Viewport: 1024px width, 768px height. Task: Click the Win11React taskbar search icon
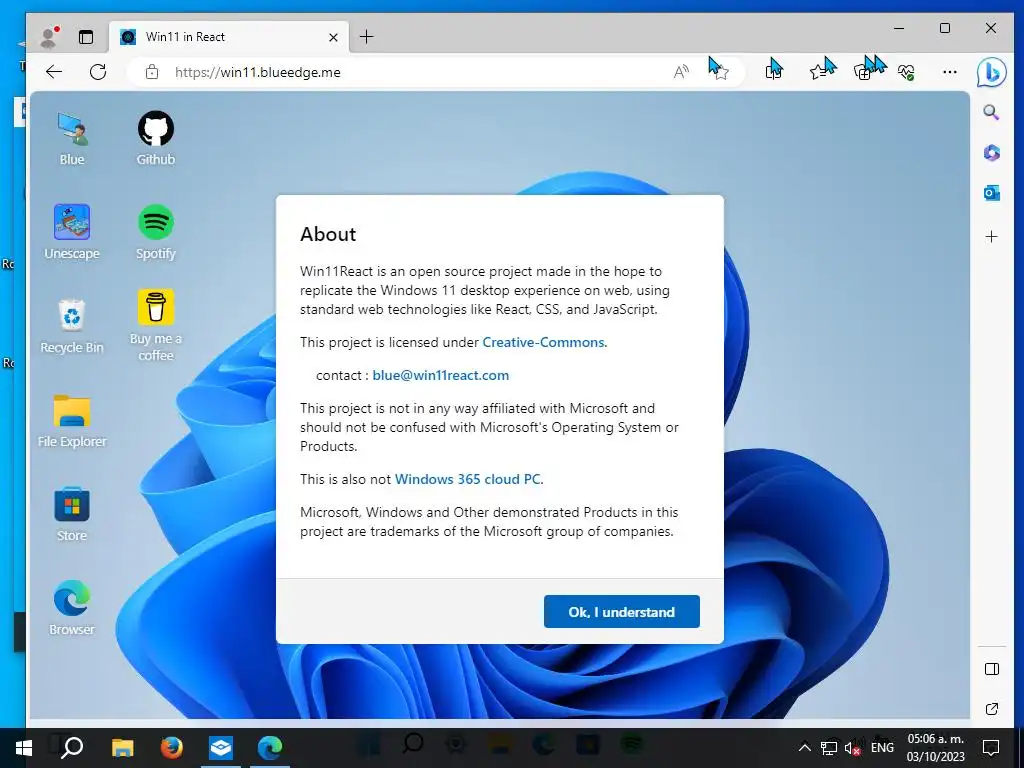(413, 743)
